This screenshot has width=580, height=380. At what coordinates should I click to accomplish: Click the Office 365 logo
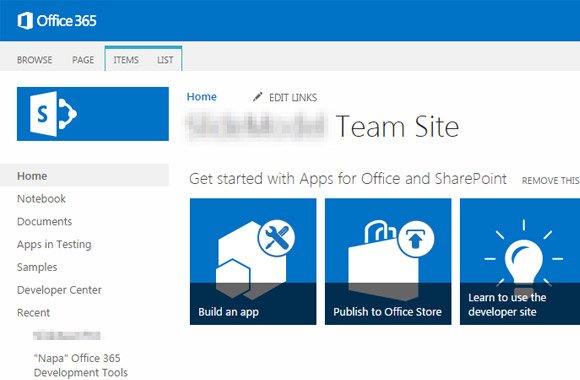coord(57,21)
